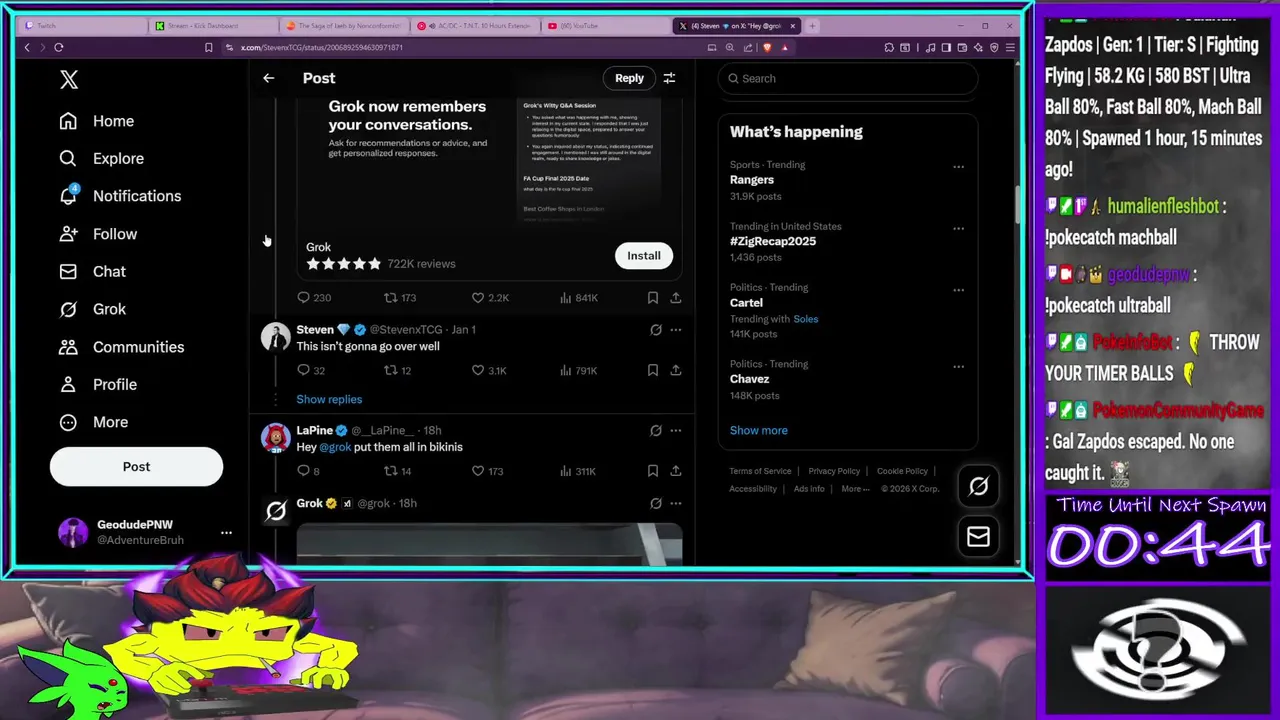Image resolution: width=1280 pixels, height=720 pixels.
Task: Click the white Post button
Action: [x=136, y=467]
